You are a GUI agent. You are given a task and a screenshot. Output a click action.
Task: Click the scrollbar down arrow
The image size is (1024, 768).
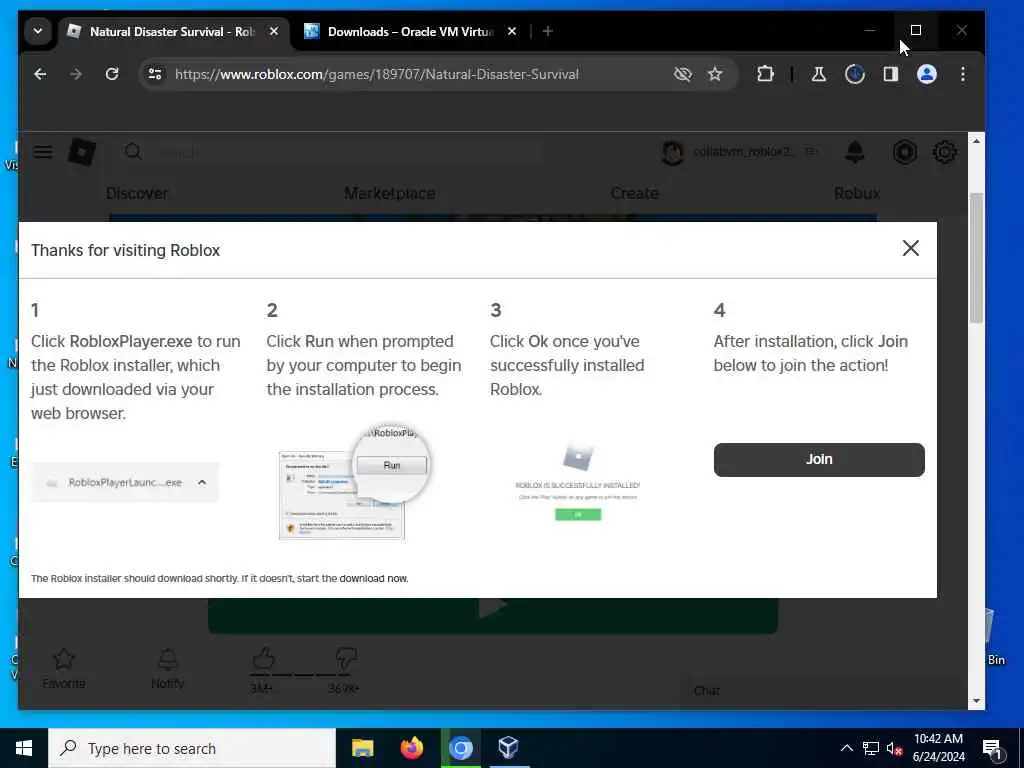(x=976, y=701)
